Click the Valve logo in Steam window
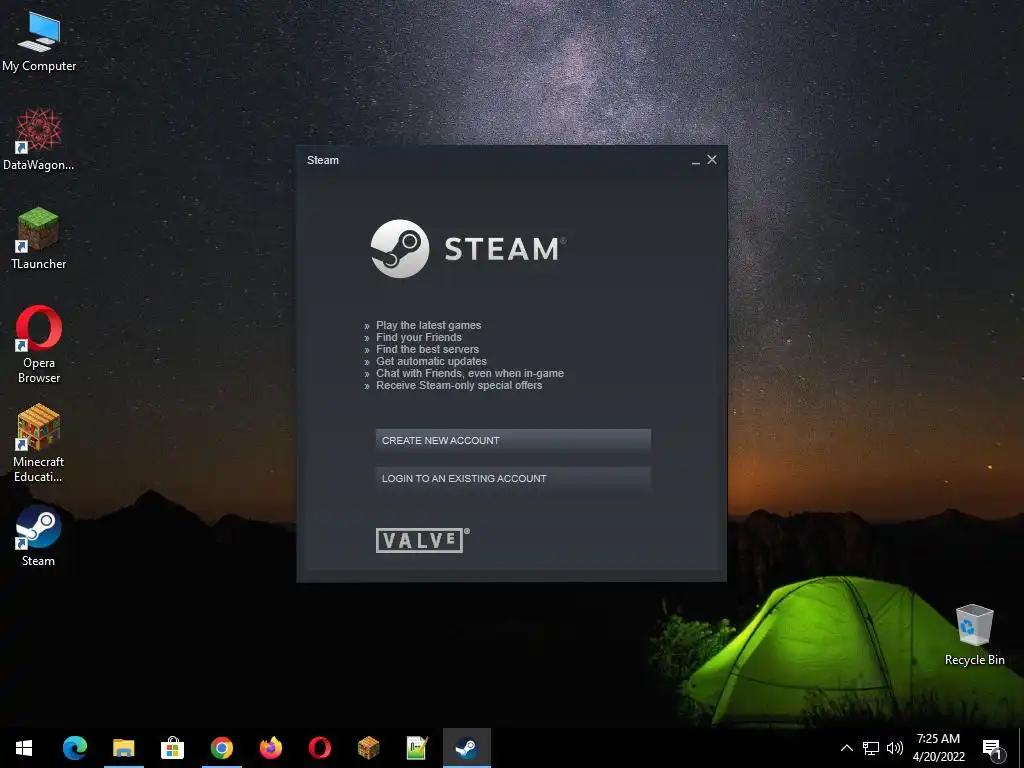 [x=422, y=540]
